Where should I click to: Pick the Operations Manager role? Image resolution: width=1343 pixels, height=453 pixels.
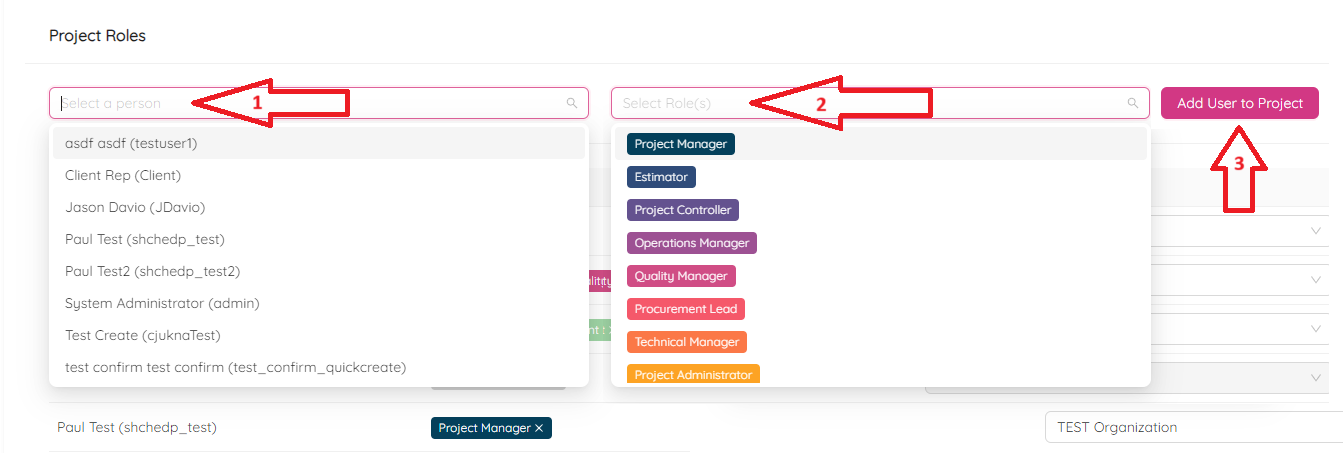(x=691, y=243)
